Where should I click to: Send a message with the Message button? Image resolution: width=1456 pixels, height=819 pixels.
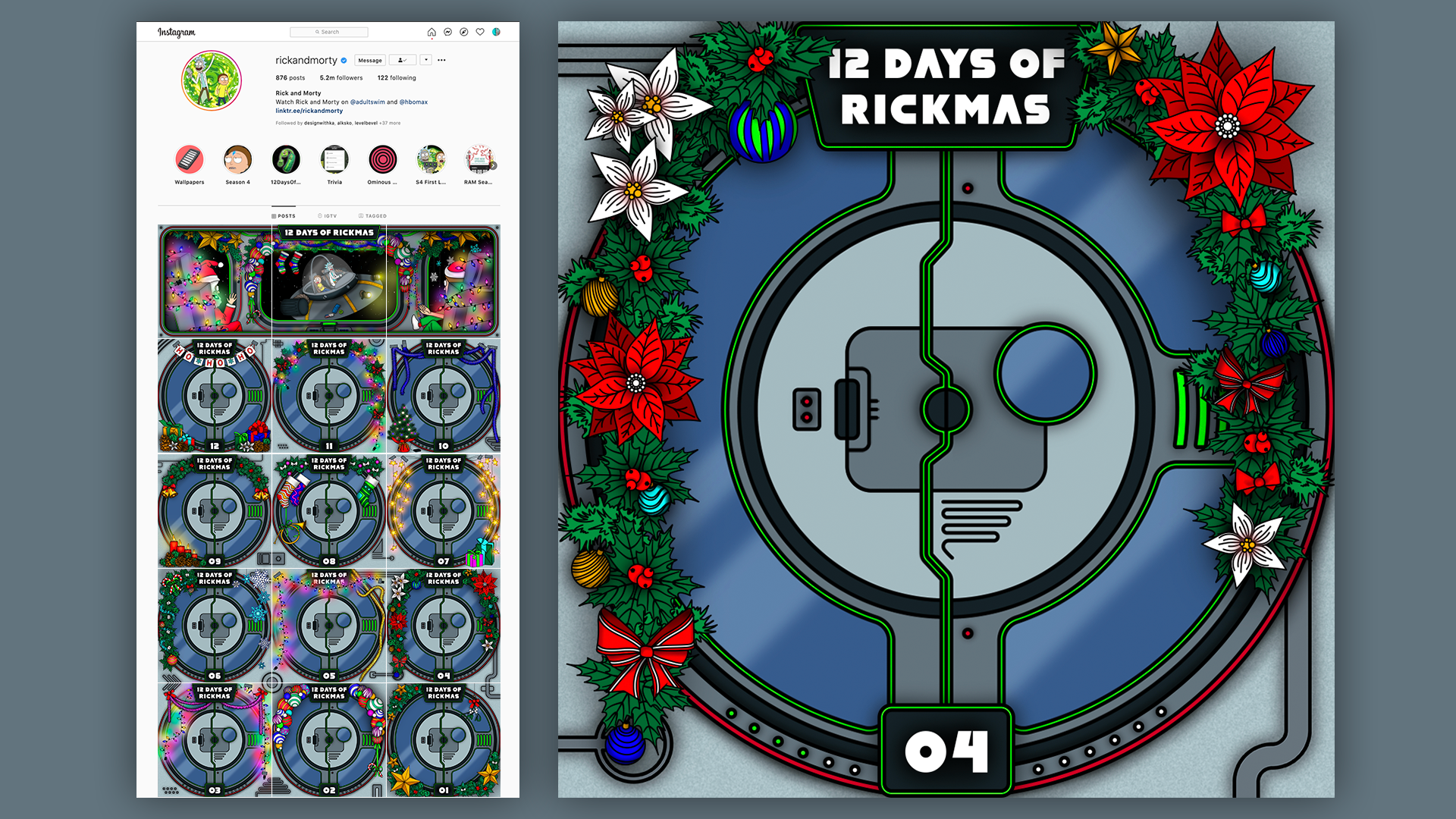pos(370,61)
